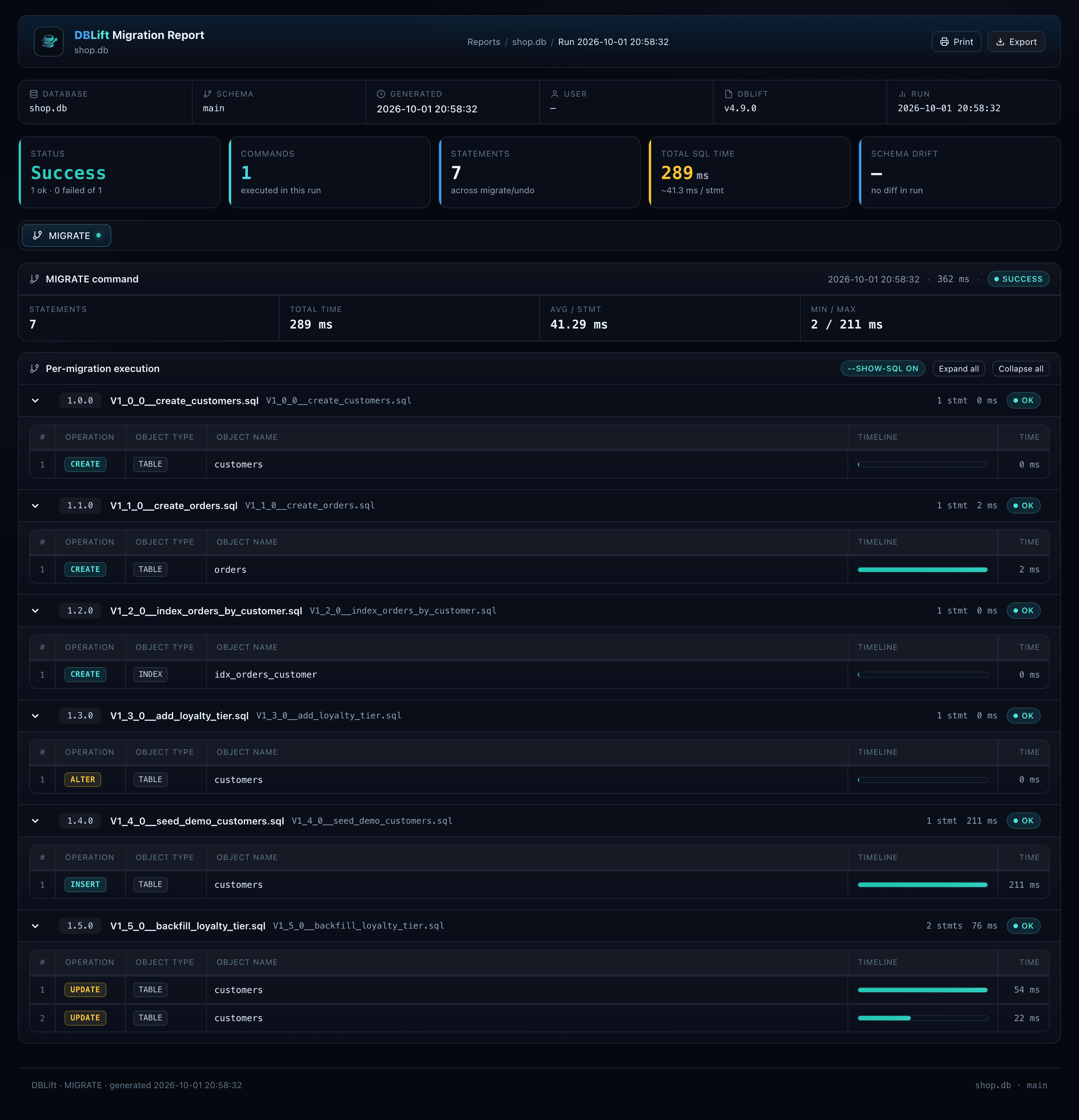
Task: Select the MIGRATE tab
Action: pos(66,236)
